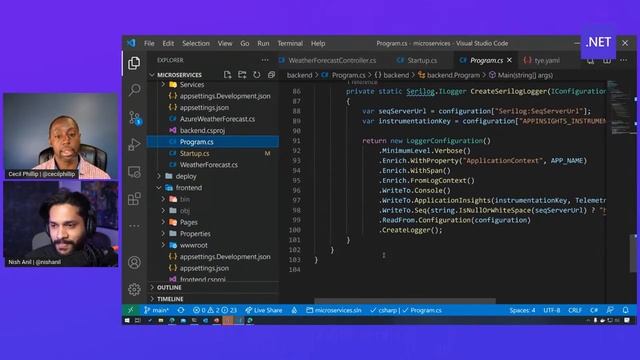Click the feedback icon in status bar
Image resolution: width=640 pixels, height=360 pixels.
610,310
